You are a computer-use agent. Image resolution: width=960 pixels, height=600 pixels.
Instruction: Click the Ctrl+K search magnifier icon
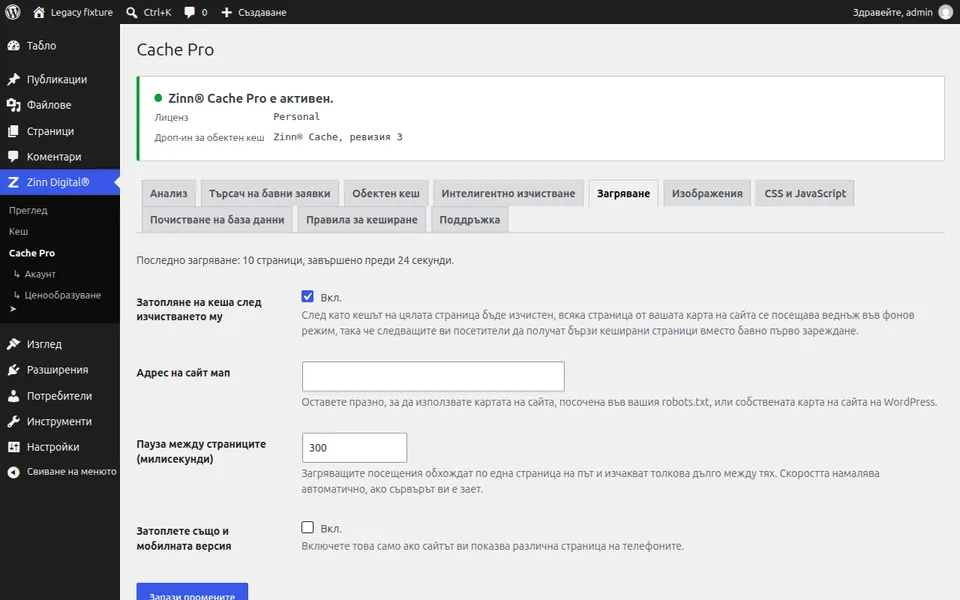[131, 12]
